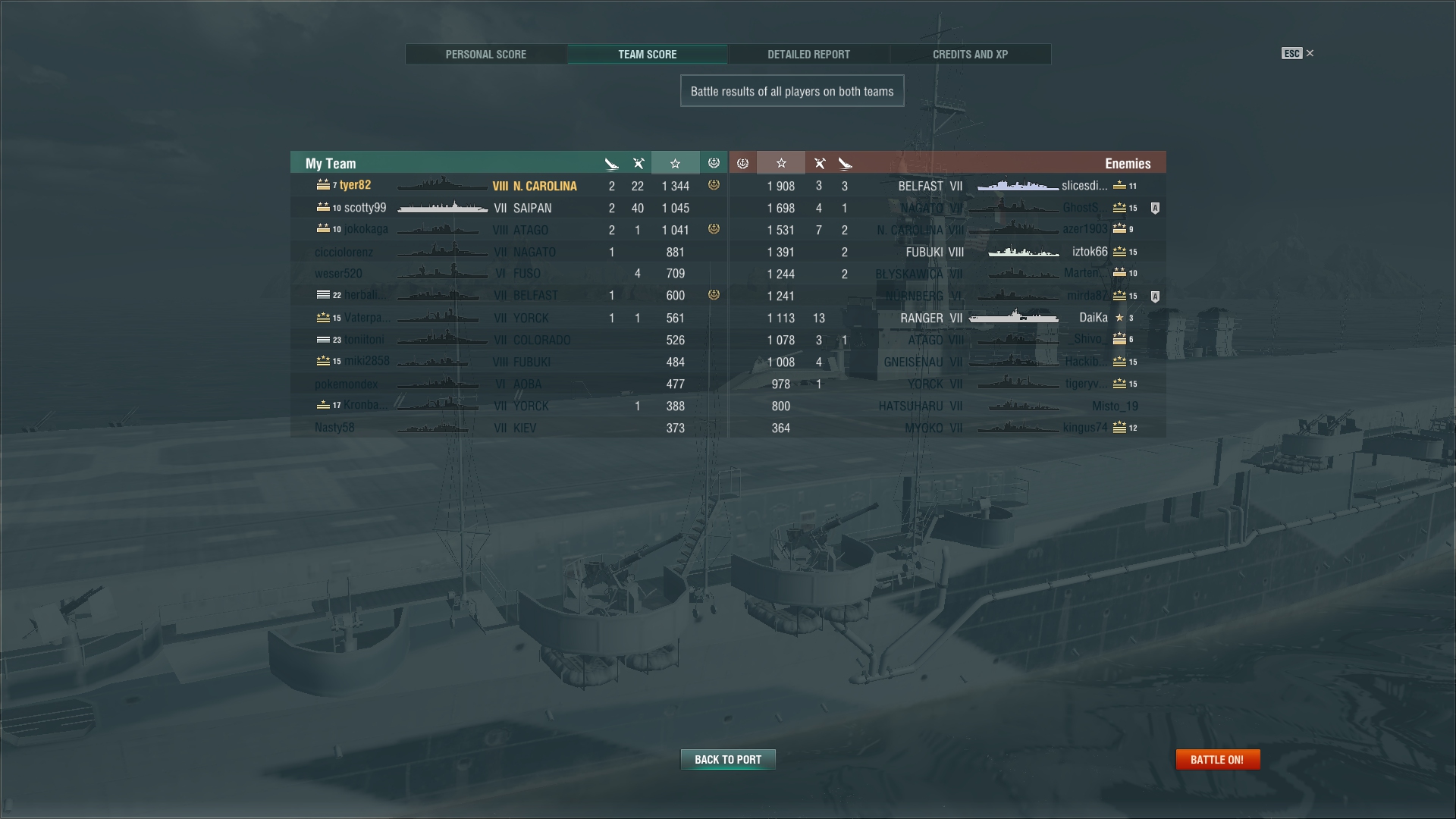Sort My Team by aircraft shot down
The height and width of the screenshot is (819, 1456).
tap(638, 163)
